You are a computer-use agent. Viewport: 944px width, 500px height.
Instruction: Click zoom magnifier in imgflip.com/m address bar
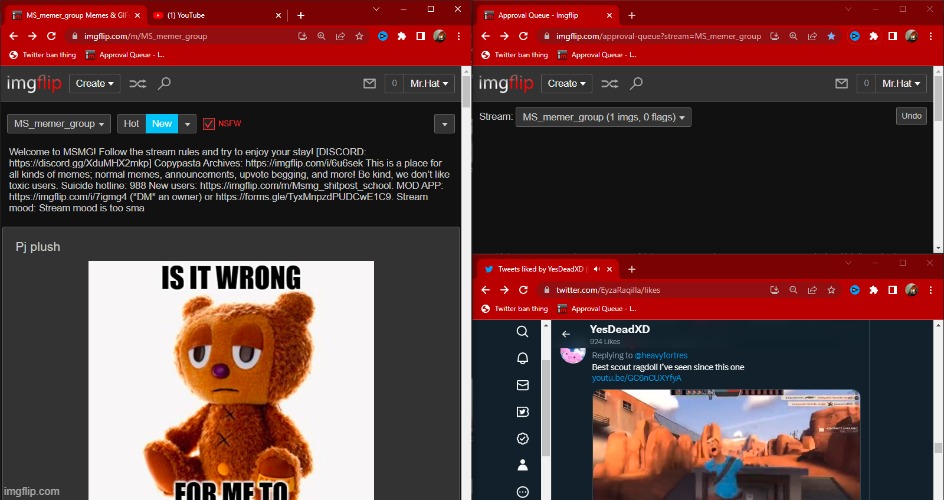click(x=321, y=36)
